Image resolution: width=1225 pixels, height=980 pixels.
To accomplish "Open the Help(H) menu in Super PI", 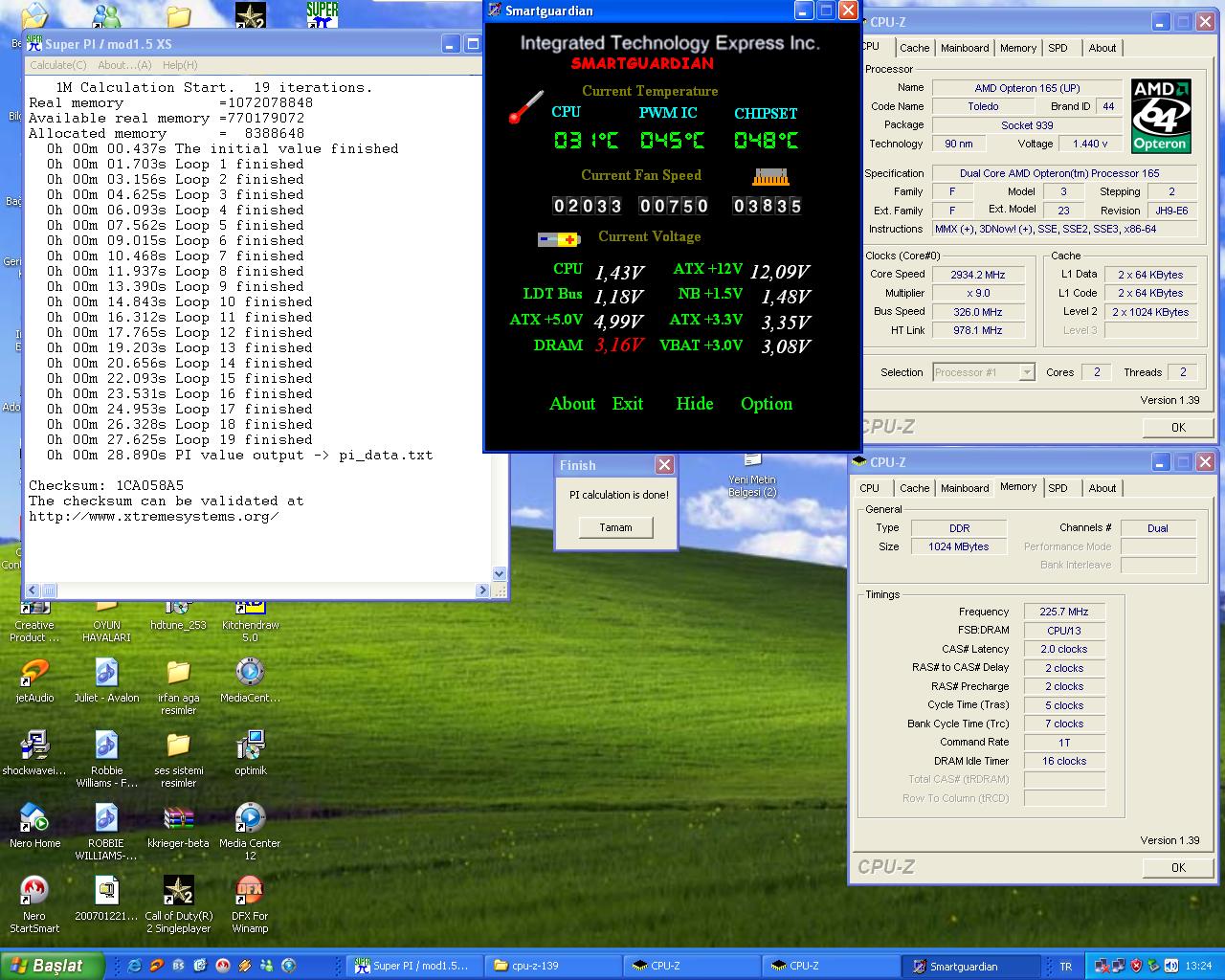I will click(180, 65).
